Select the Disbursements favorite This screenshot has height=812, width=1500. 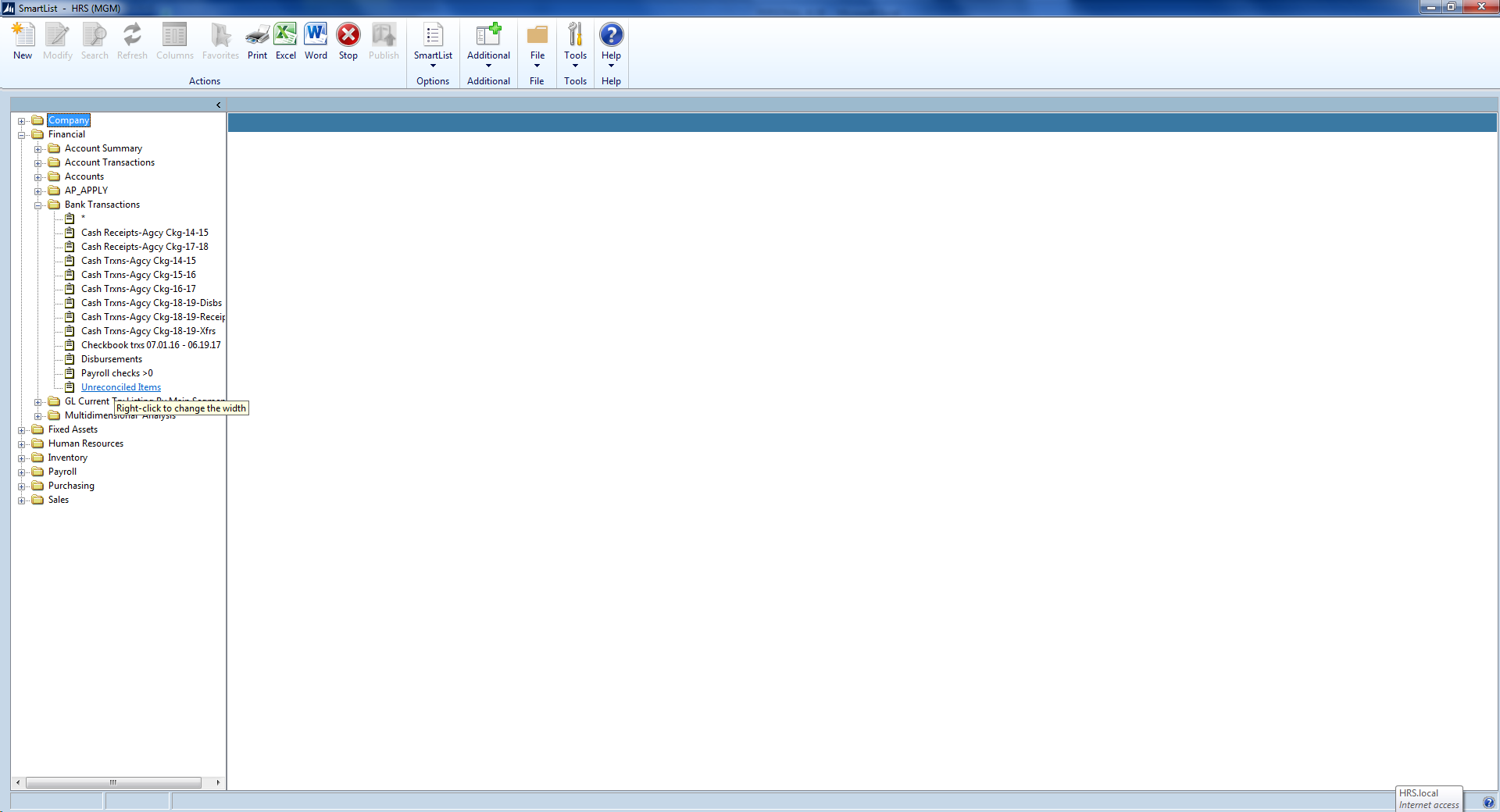click(112, 359)
